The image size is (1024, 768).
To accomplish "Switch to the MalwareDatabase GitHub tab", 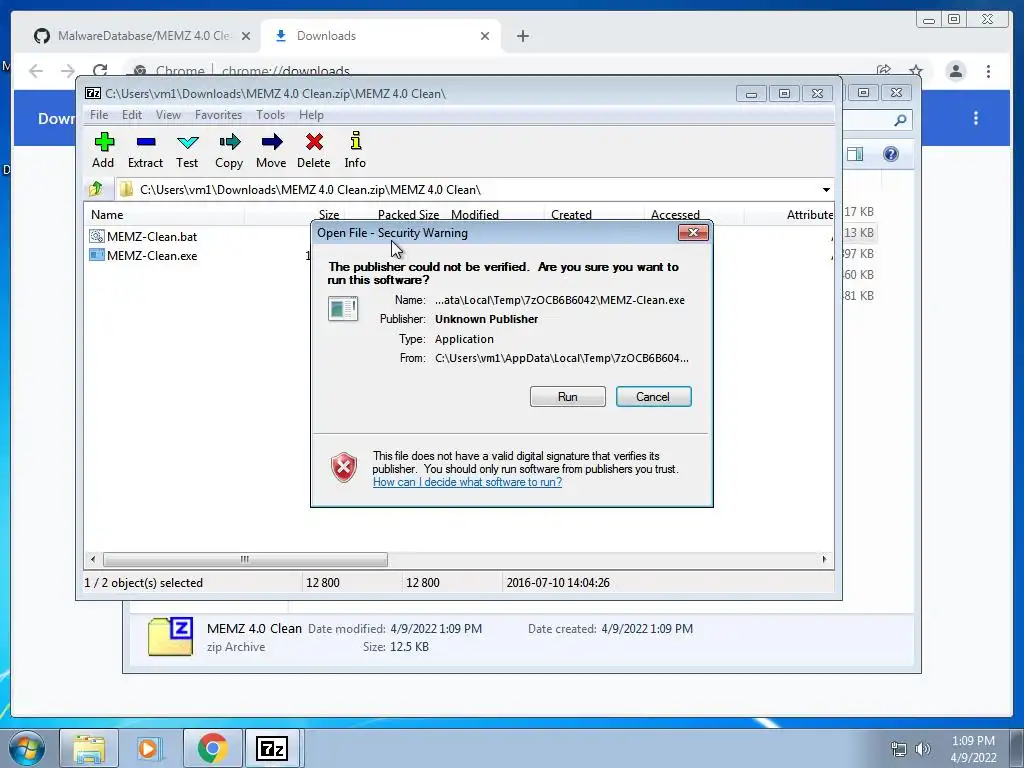I will [142, 36].
